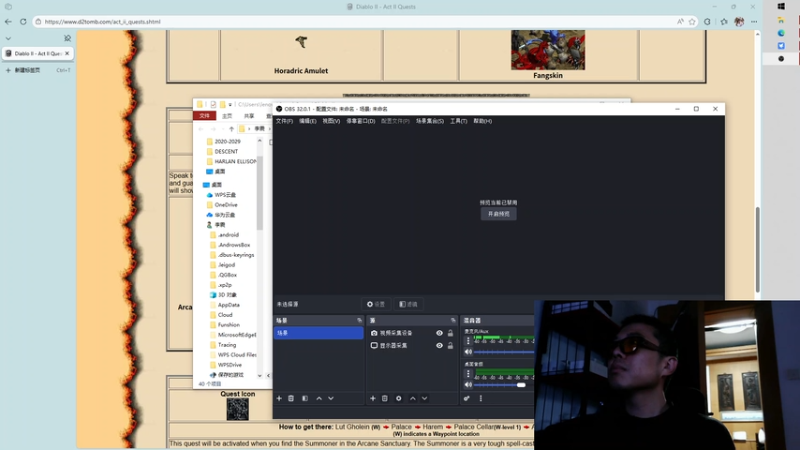Lock the display capture source

click(450, 345)
